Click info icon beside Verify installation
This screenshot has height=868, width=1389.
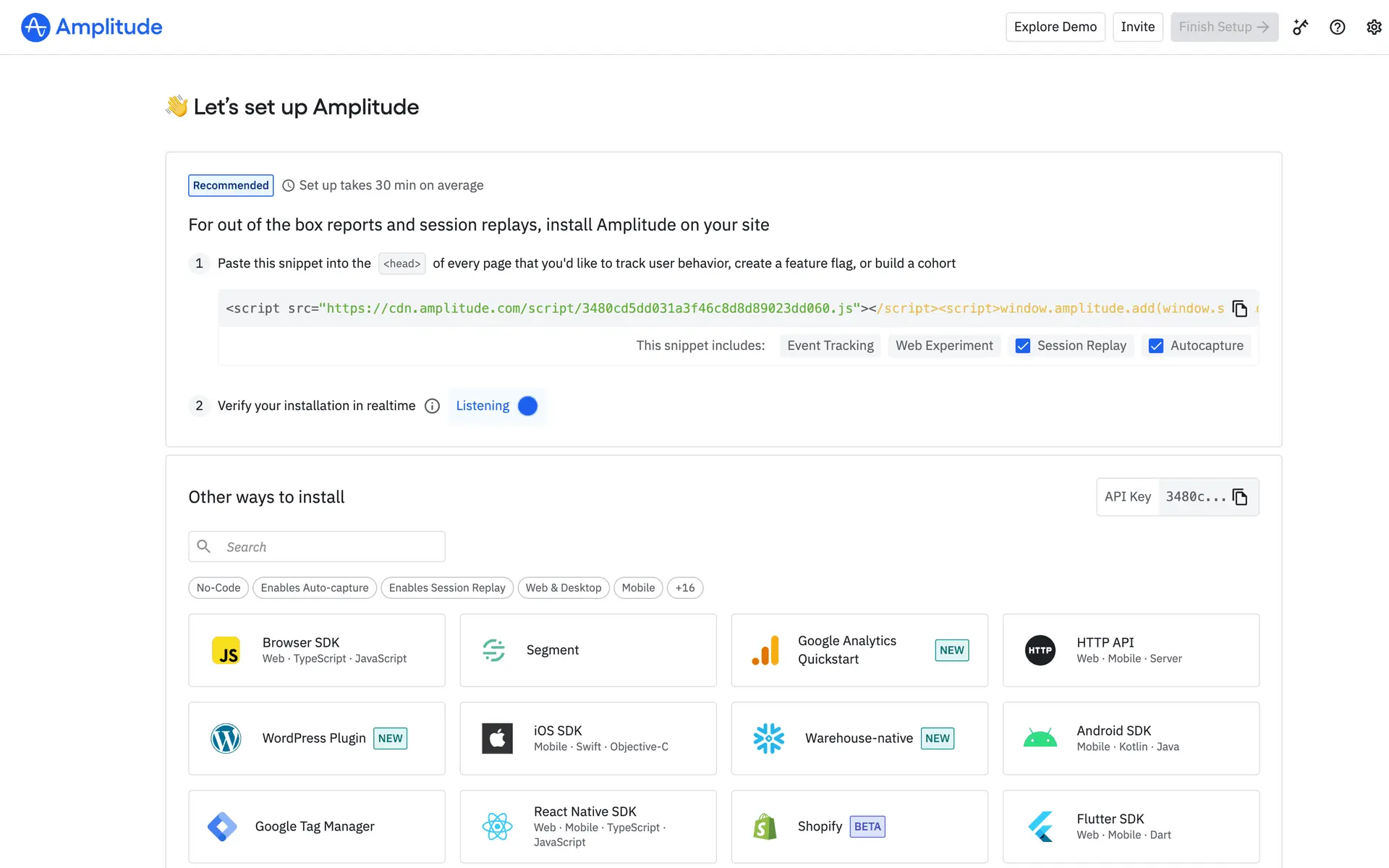(432, 406)
